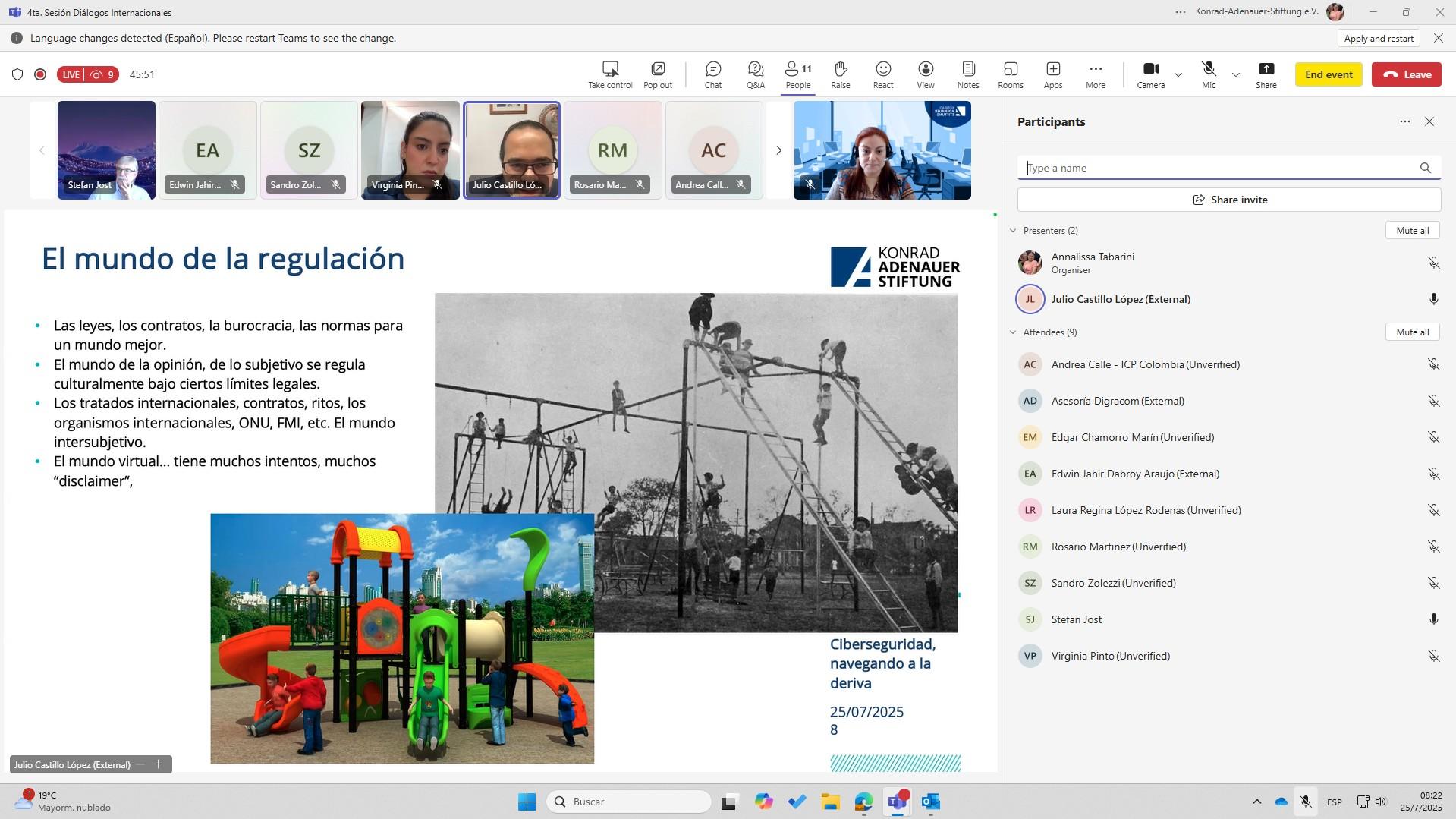Open camera options dropdown arrow
1456x819 pixels.
click(x=1178, y=74)
